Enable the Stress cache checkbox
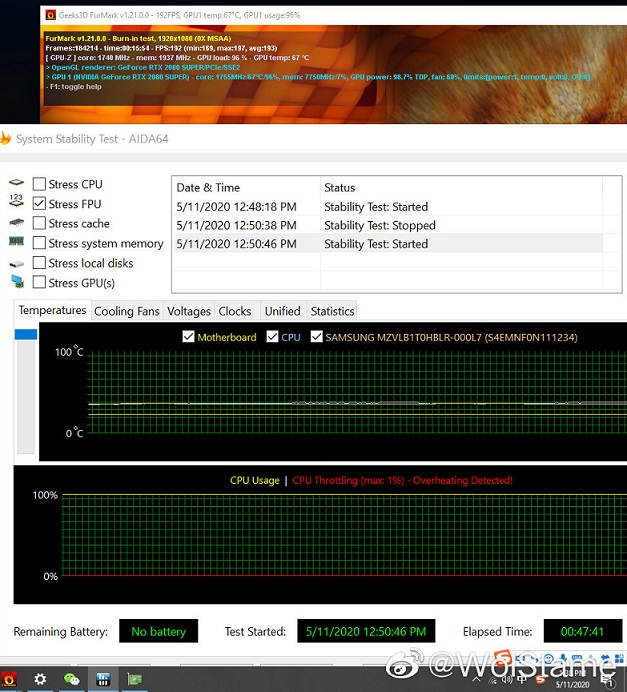This screenshot has height=692, width=627. tap(39, 223)
